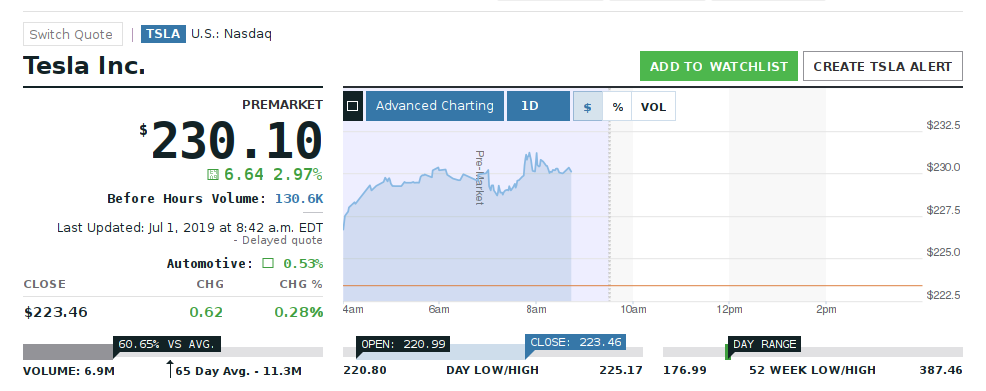This screenshot has width=986, height=391.
Task: Toggle the VOL chart overlay
Action: pyautogui.click(x=653, y=106)
